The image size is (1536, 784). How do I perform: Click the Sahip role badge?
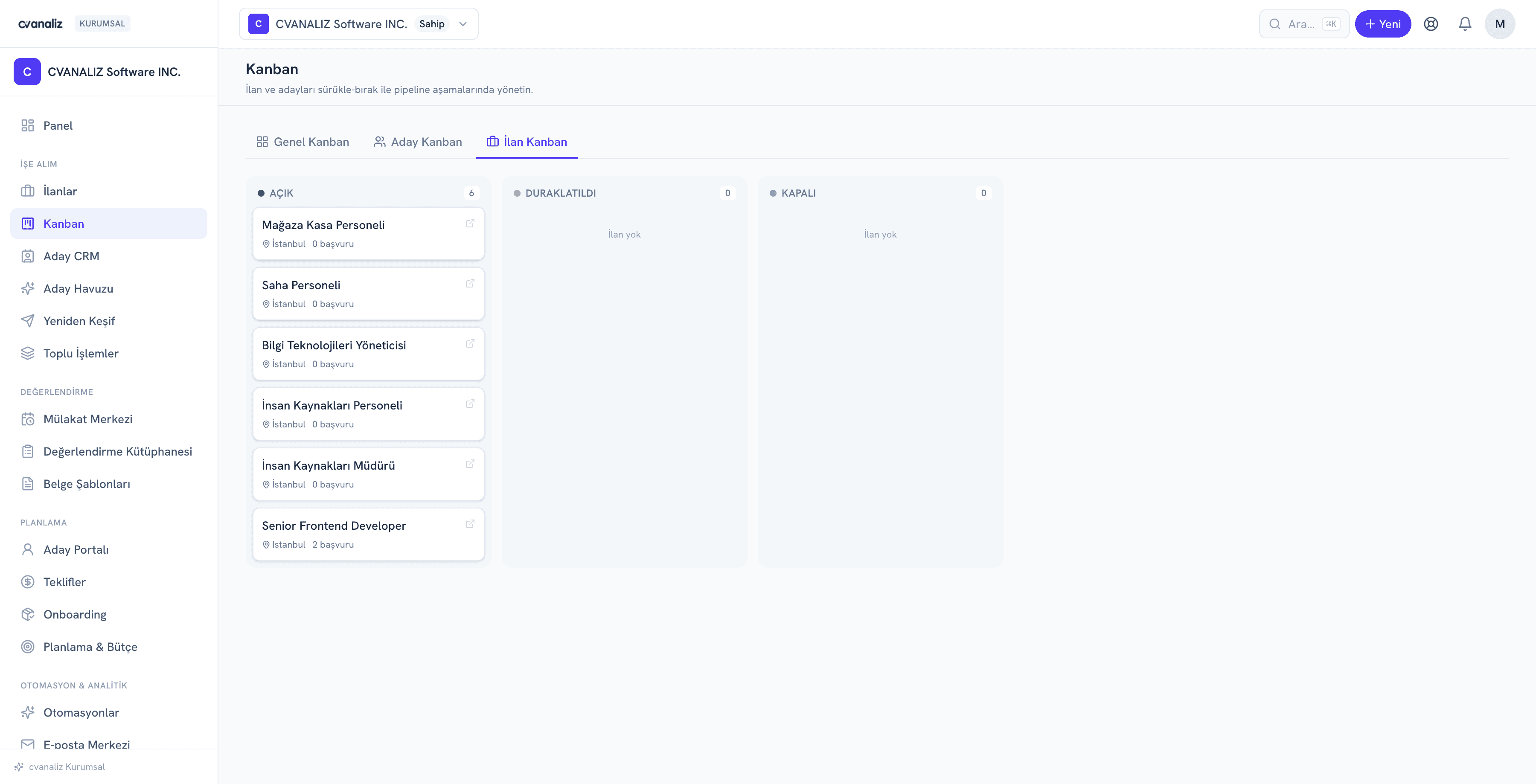432,24
